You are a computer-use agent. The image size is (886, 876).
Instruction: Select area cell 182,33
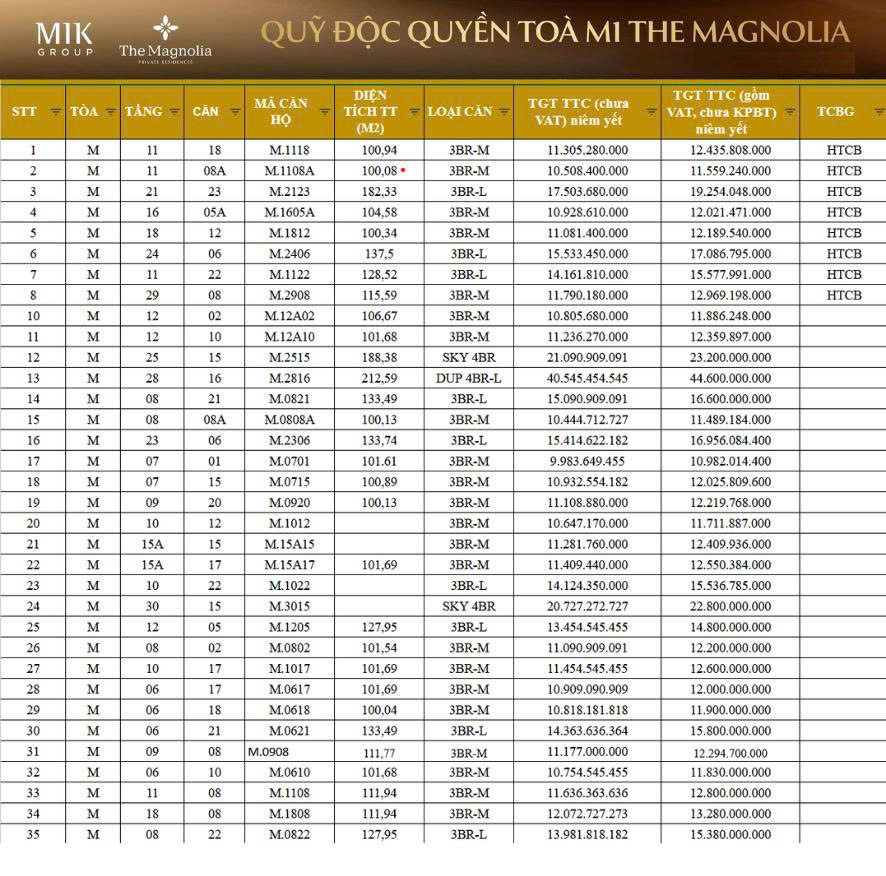click(379, 192)
